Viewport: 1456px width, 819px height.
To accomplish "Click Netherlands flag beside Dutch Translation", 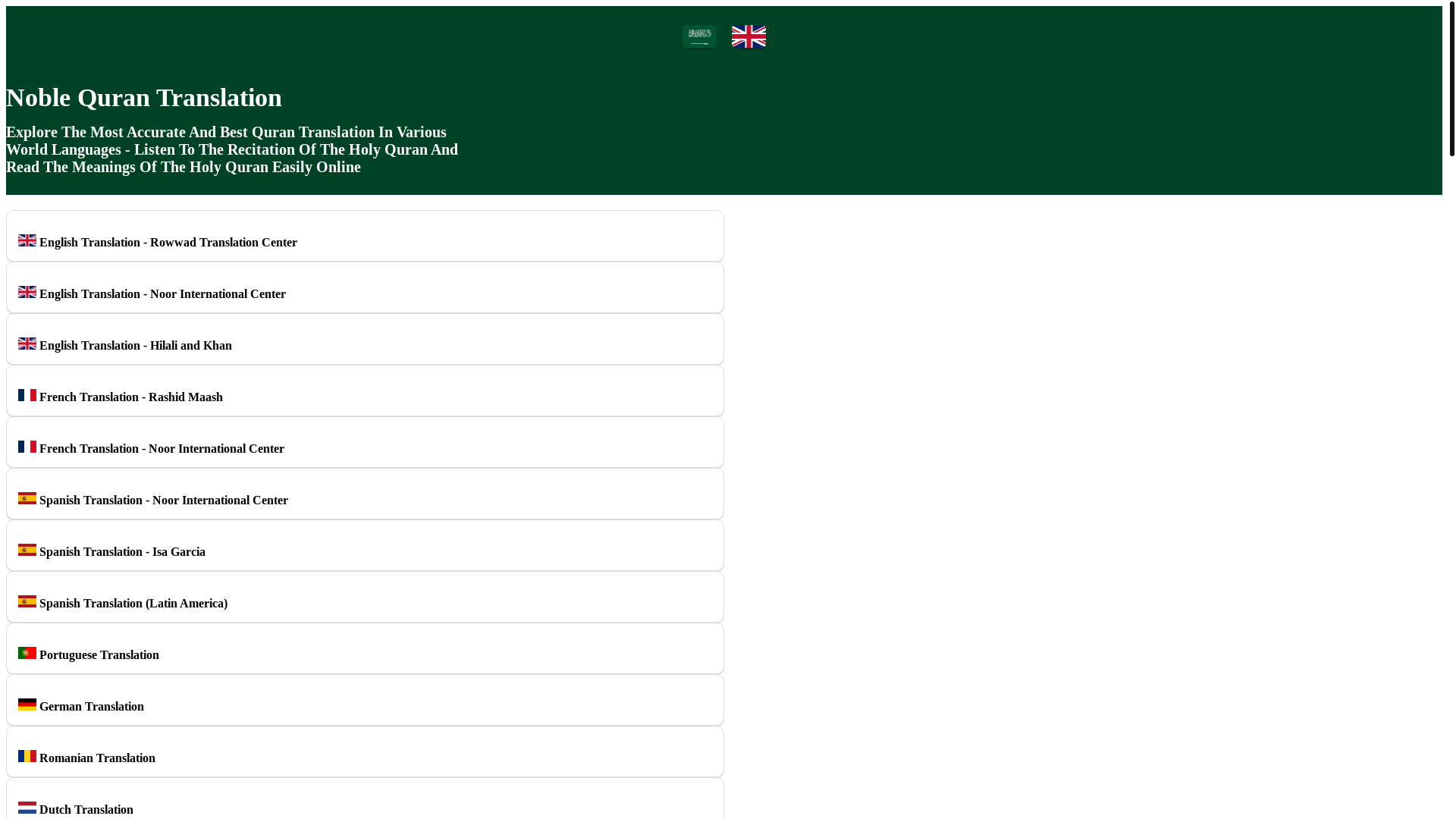I will (x=27, y=808).
